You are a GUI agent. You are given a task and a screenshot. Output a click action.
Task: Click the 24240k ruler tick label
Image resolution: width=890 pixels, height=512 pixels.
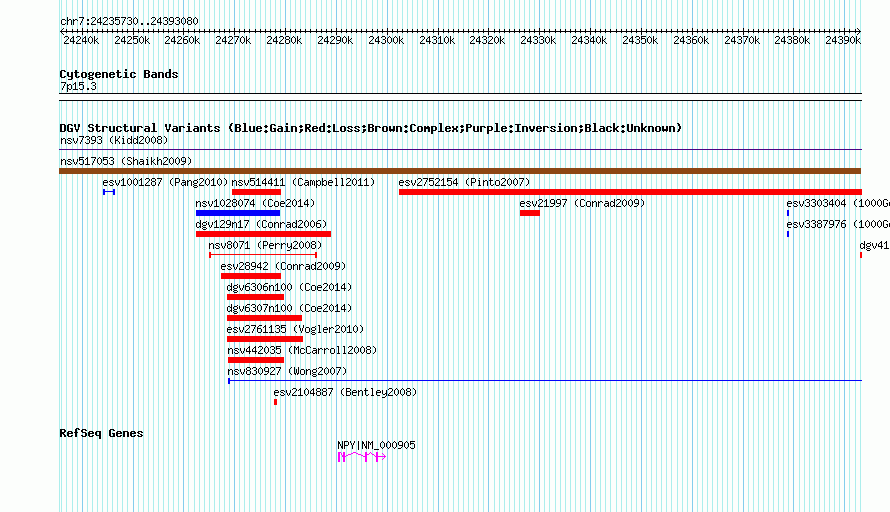click(81, 40)
